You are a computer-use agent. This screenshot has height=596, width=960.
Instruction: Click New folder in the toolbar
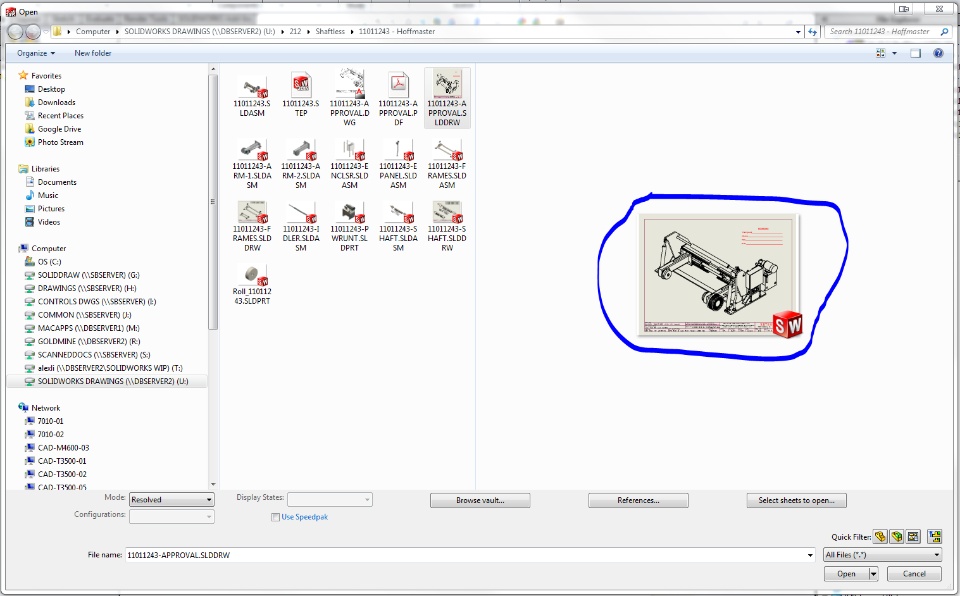click(x=93, y=53)
